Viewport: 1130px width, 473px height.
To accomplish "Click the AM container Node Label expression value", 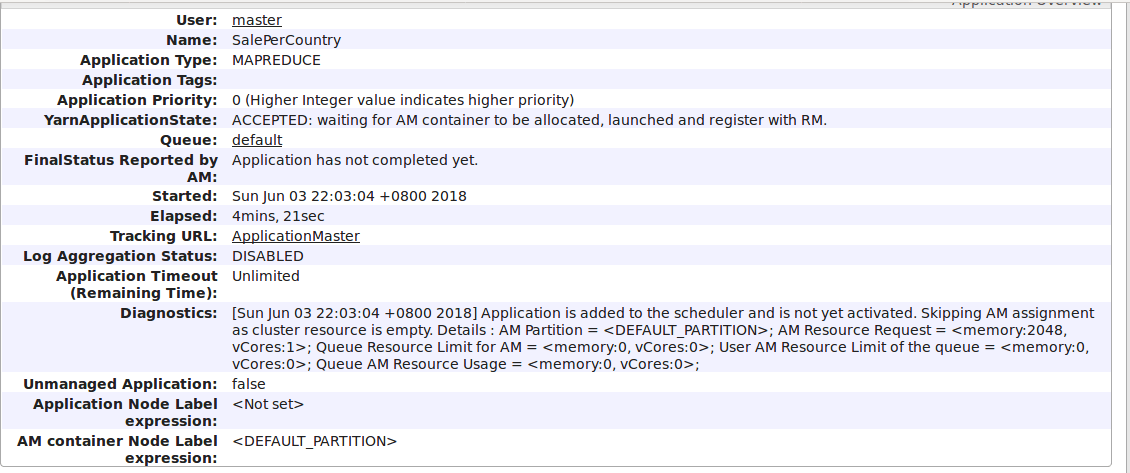I will click(314, 441).
